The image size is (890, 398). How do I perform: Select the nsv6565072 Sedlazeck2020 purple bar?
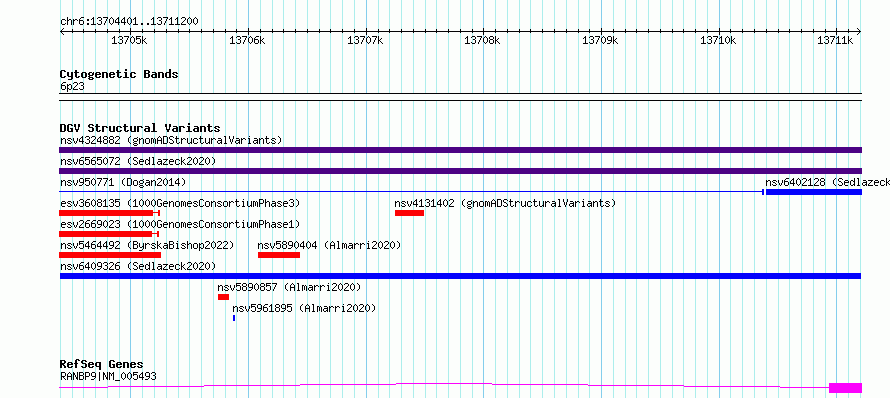point(460,171)
